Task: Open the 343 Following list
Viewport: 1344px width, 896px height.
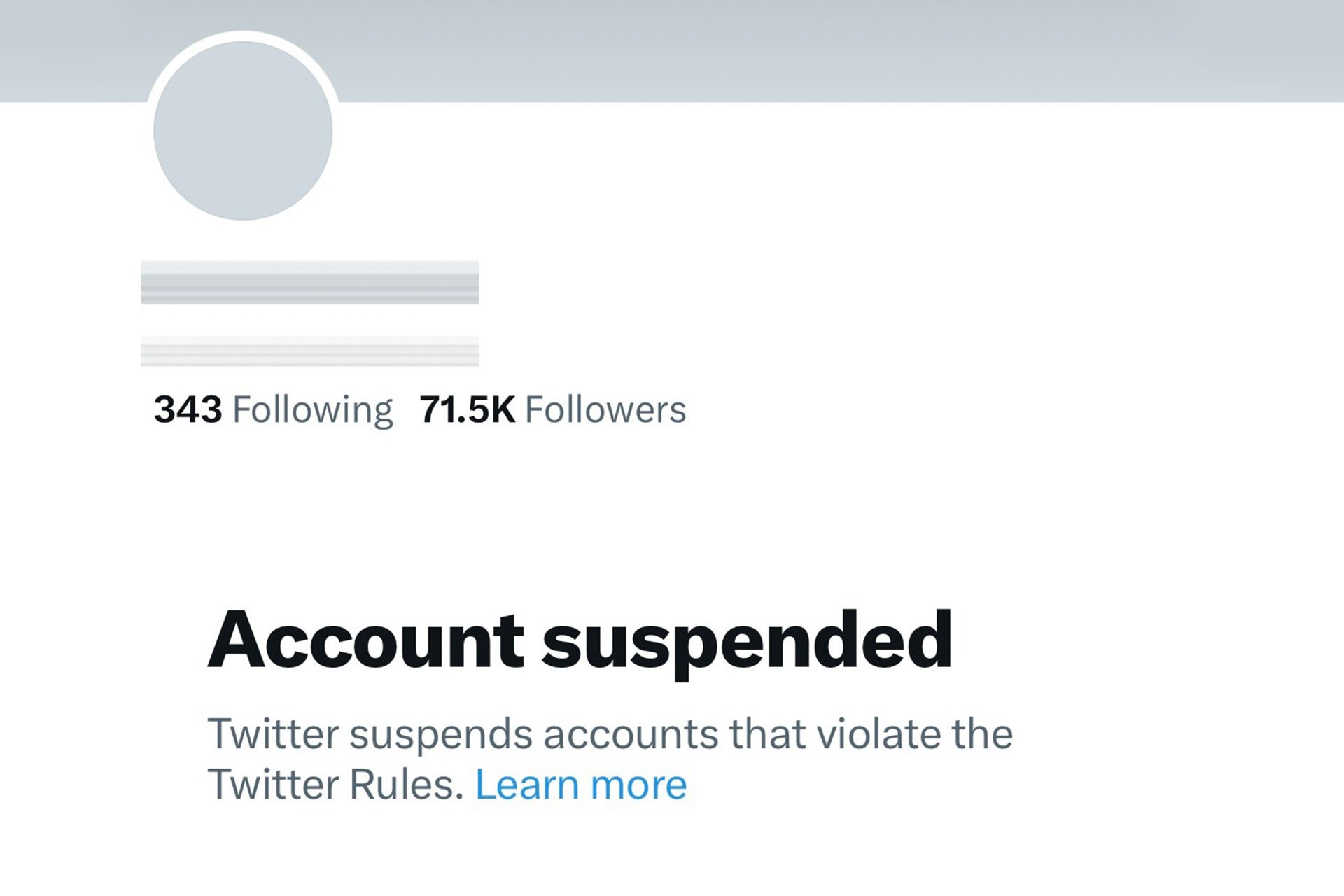Action: [x=273, y=410]
